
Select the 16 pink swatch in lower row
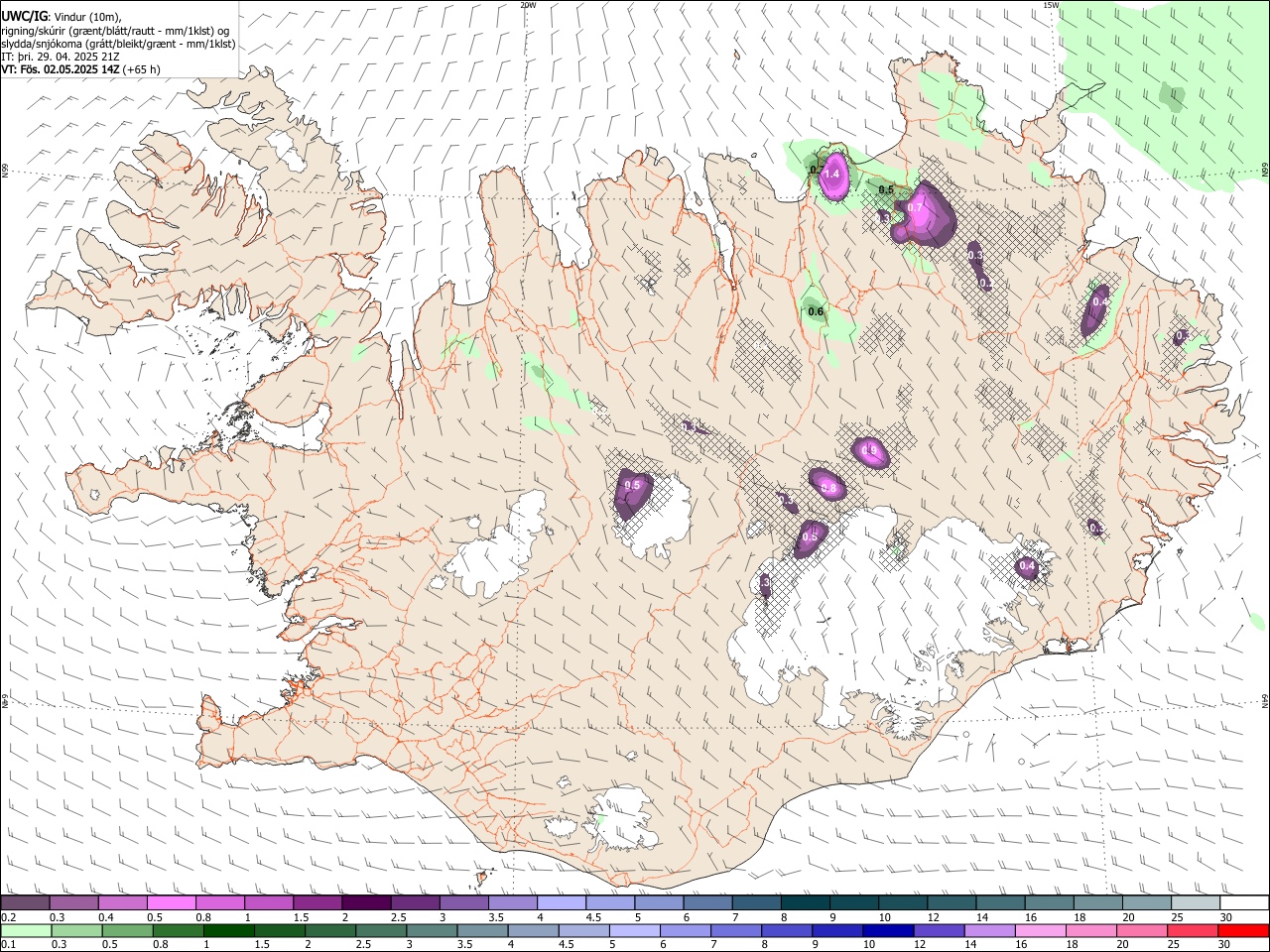(1039, 930)
